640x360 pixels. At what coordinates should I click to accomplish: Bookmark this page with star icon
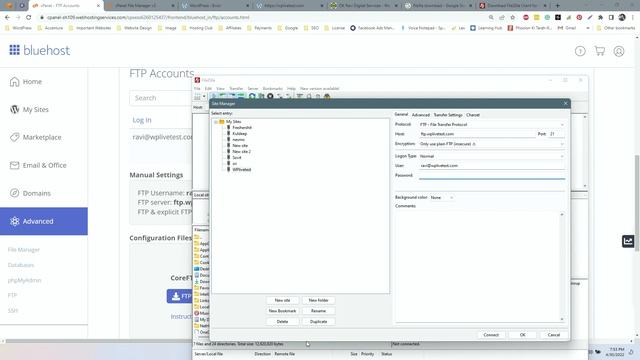[513, 18]
